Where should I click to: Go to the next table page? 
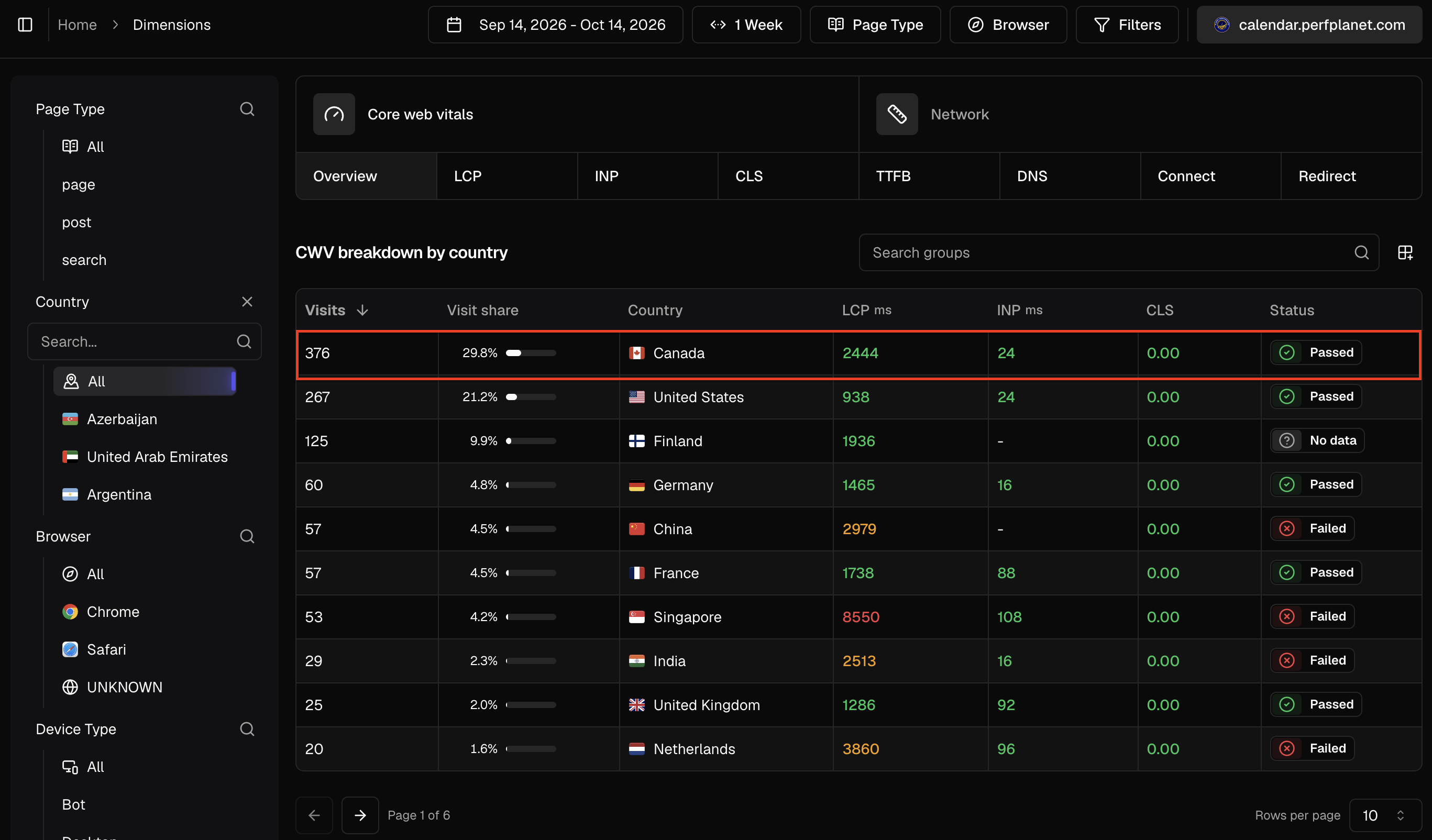coord(360,815)
